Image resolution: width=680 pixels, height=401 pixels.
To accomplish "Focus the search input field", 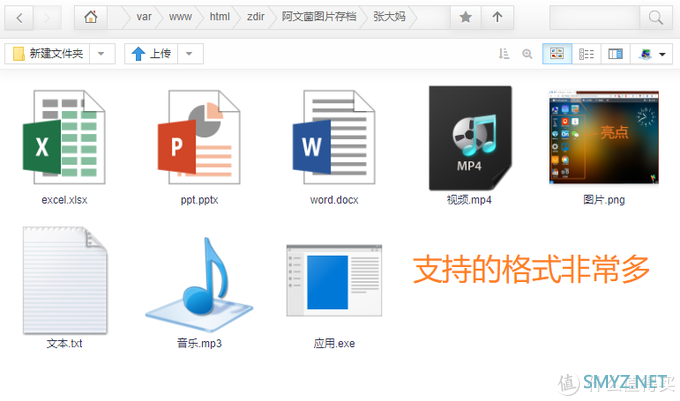I will (595, 18).
